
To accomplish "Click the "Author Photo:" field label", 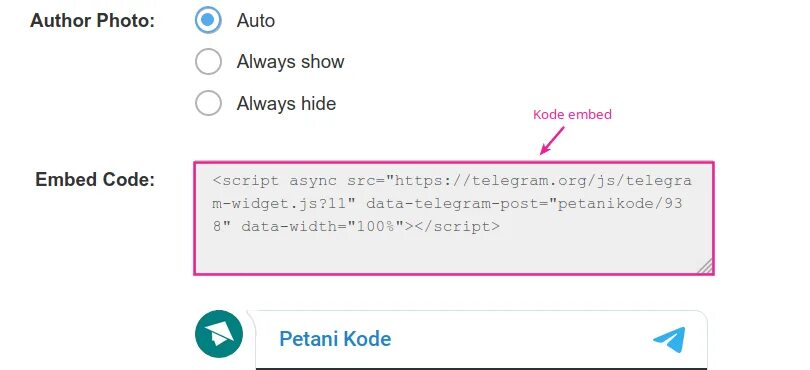I will point(92,21).
